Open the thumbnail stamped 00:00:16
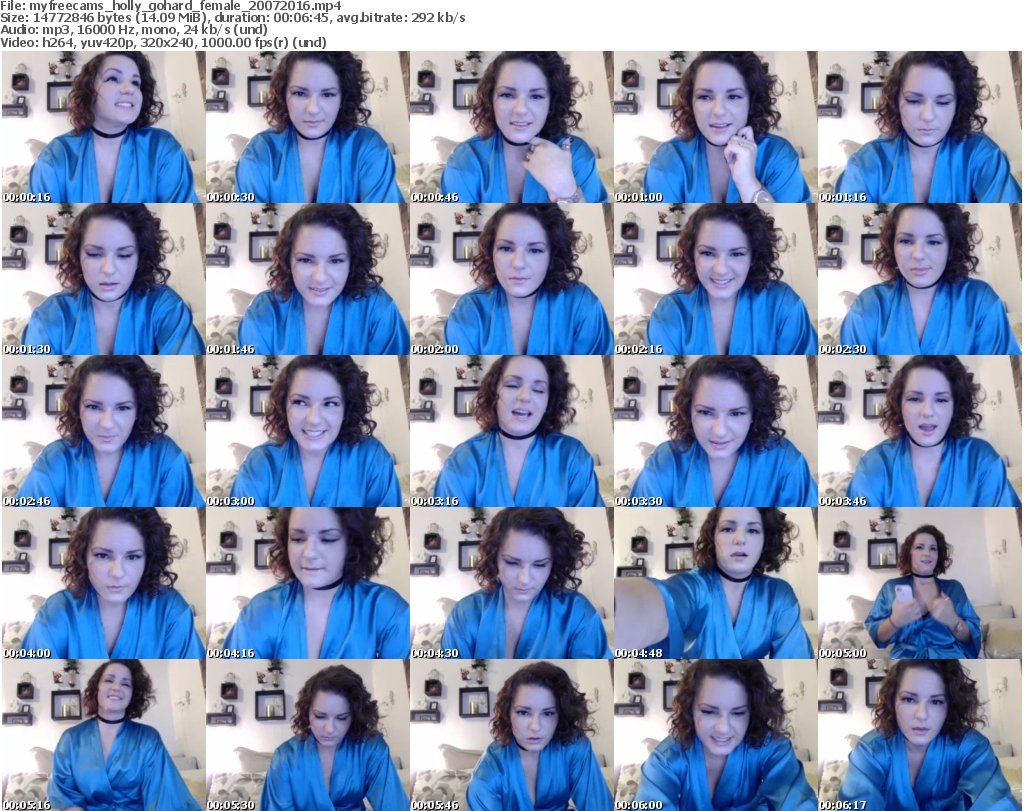1024x811 pixels. 103,127
